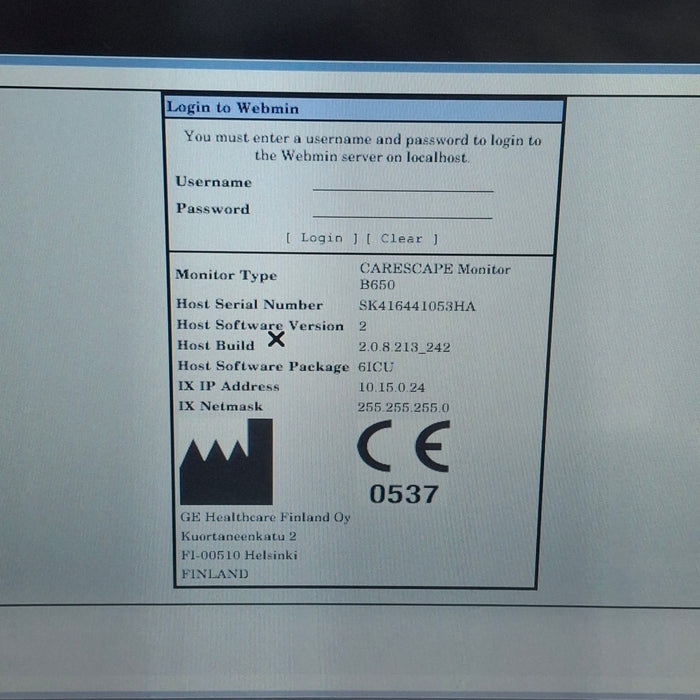
Task: Click the CE mark symbol
Action: point(404,446)
